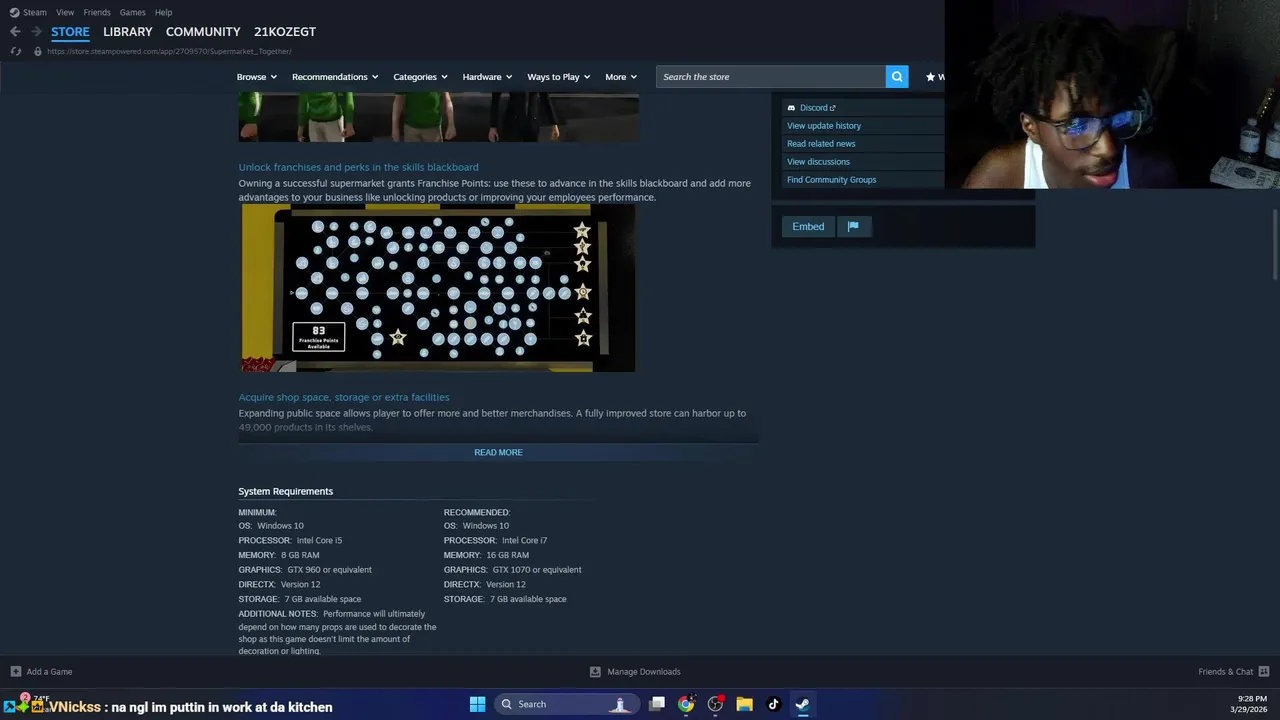The height and width of the screenshot is (720, 1280).
Task: Click the red taskbar app icon
Action: (715, 704)
